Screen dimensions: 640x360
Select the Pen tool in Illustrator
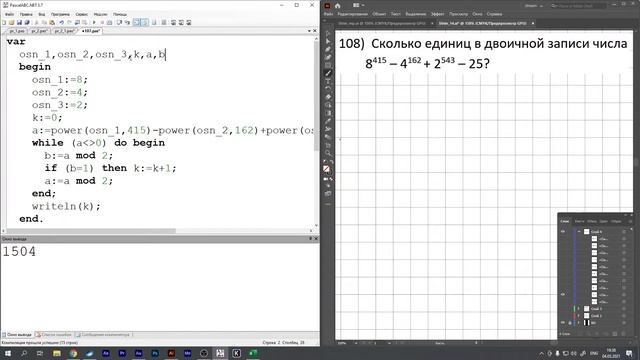pos(328,49)
